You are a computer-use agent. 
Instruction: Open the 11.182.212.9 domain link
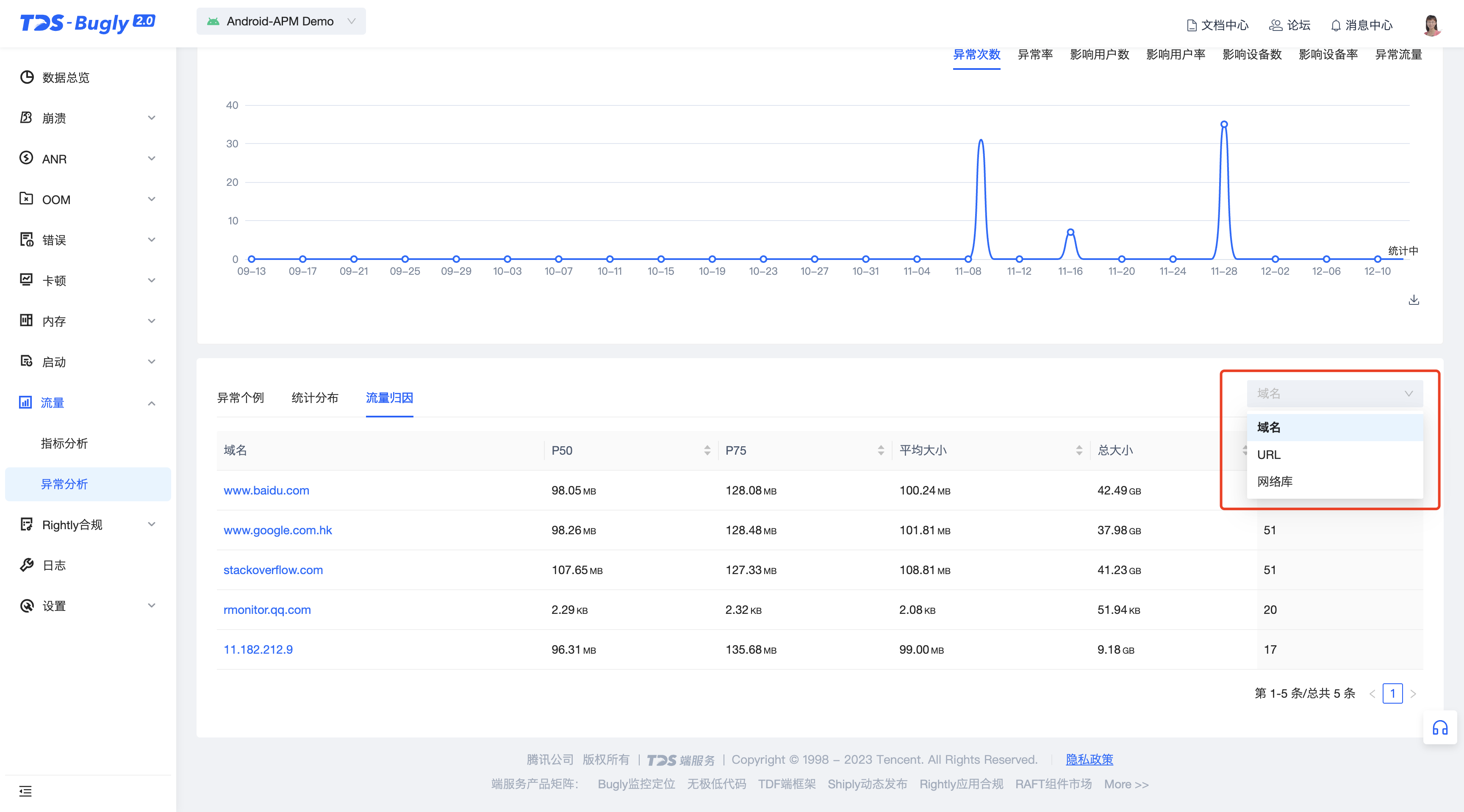click(258, 649)
